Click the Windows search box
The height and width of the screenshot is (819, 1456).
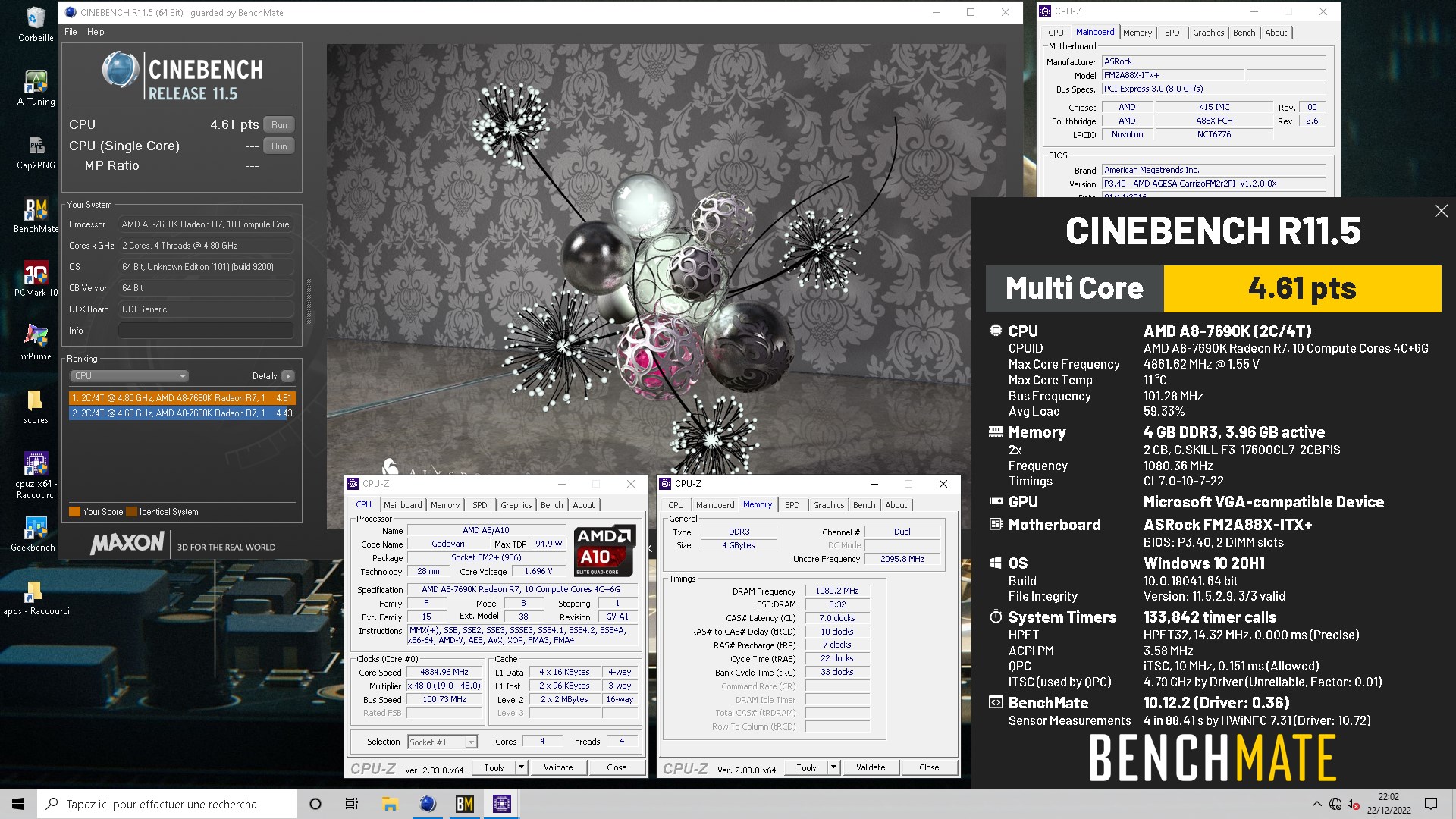pos(167,804)
